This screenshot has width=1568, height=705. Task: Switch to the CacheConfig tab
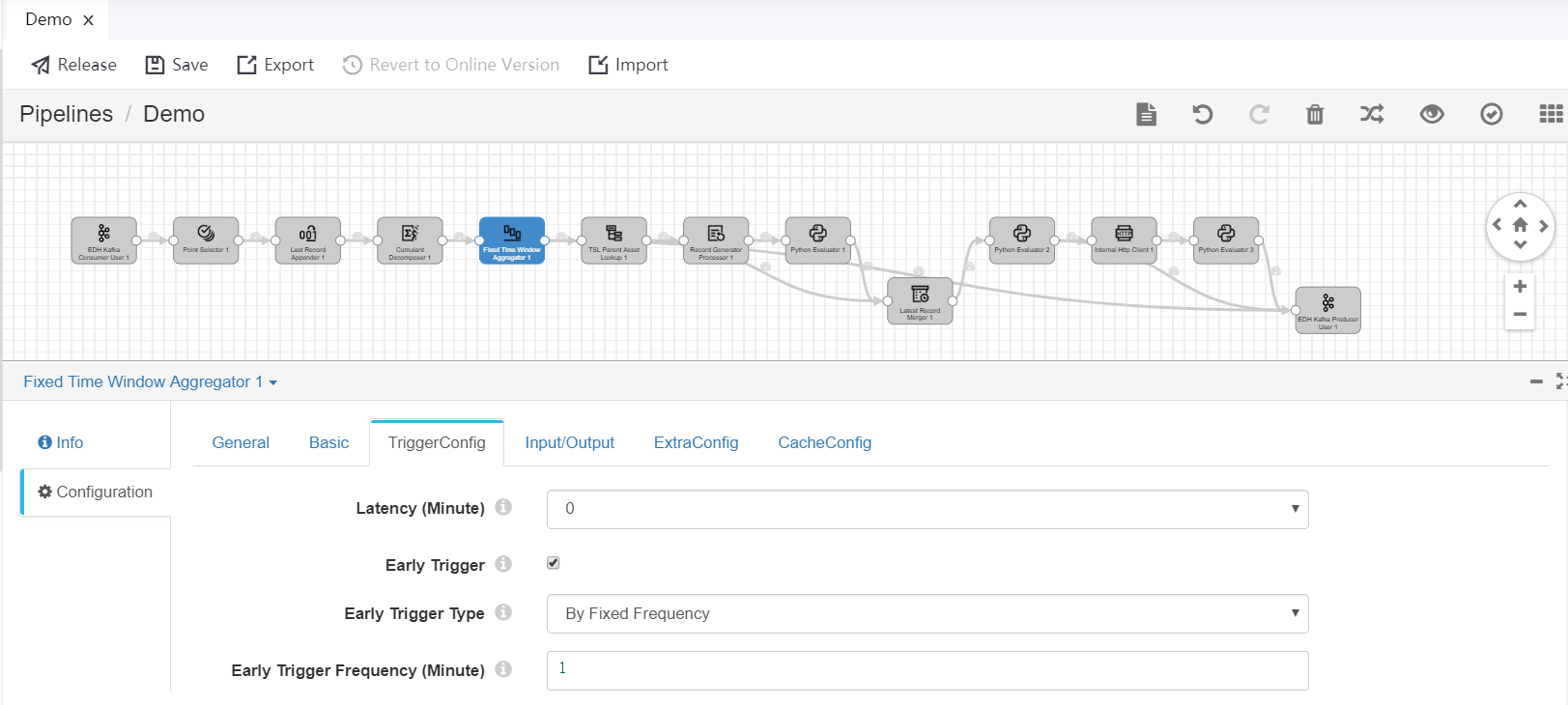824,442
